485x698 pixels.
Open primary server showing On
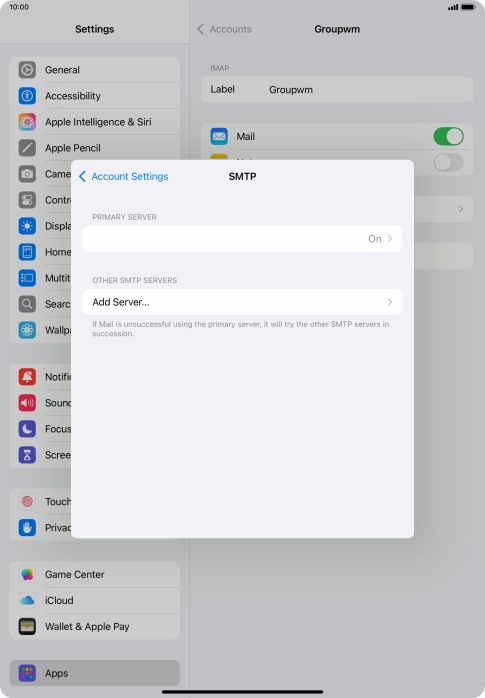pyautogui.click(x=242, y=239)
